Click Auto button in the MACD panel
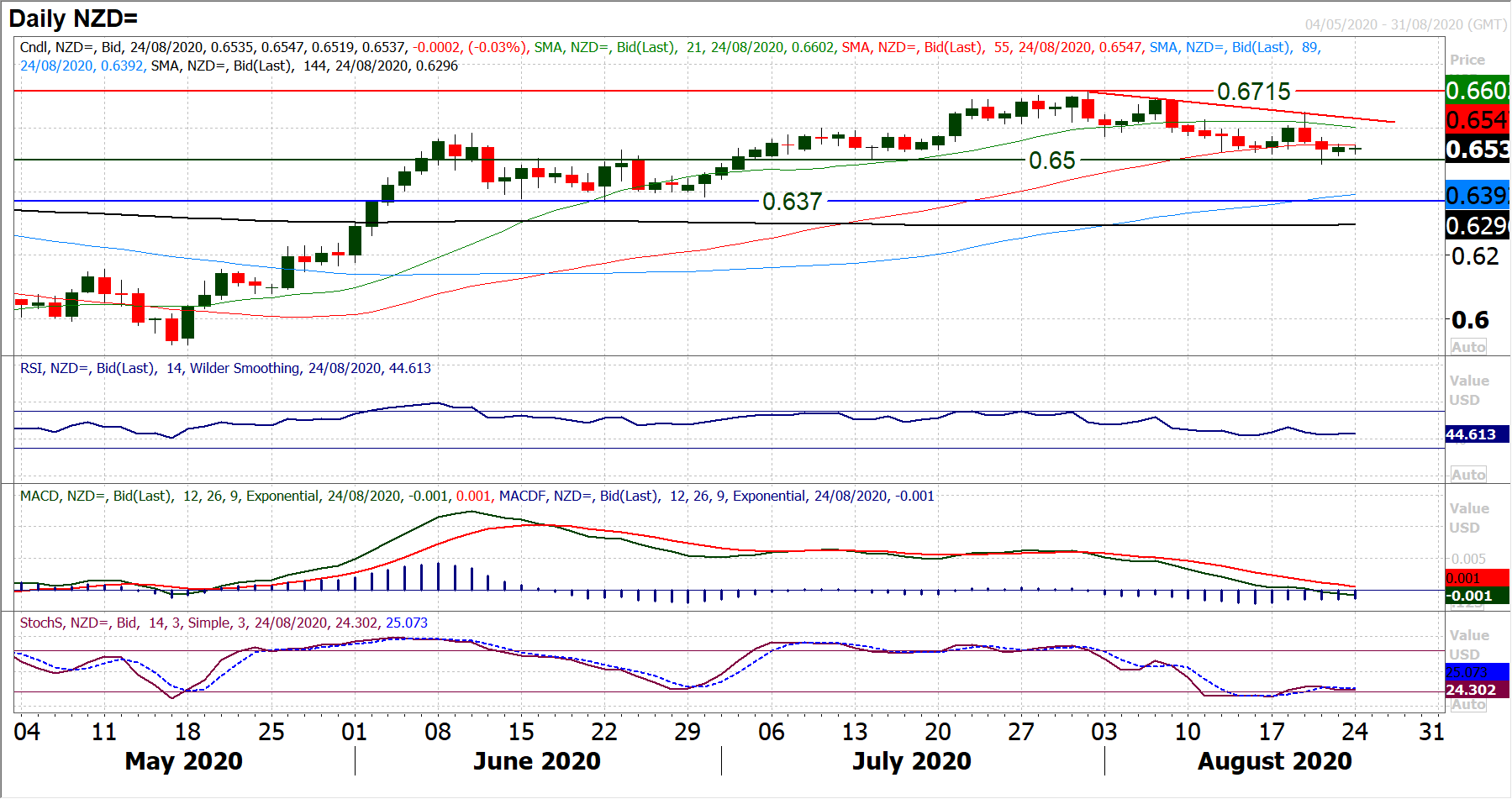This screenshot has height=799, width=1512. [1468, 603]
